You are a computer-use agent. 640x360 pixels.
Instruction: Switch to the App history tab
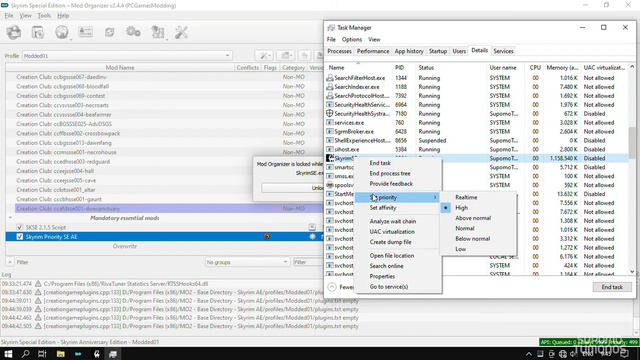pyautogui.click(x=409, y=51)
